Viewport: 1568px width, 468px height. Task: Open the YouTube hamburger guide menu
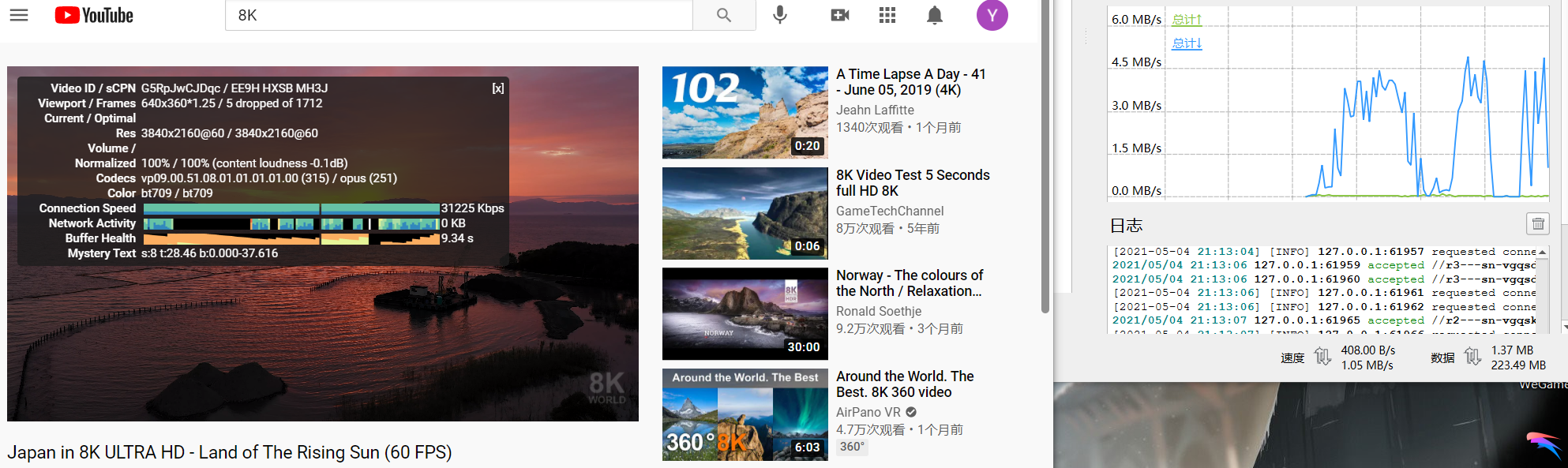pos(19,15)
